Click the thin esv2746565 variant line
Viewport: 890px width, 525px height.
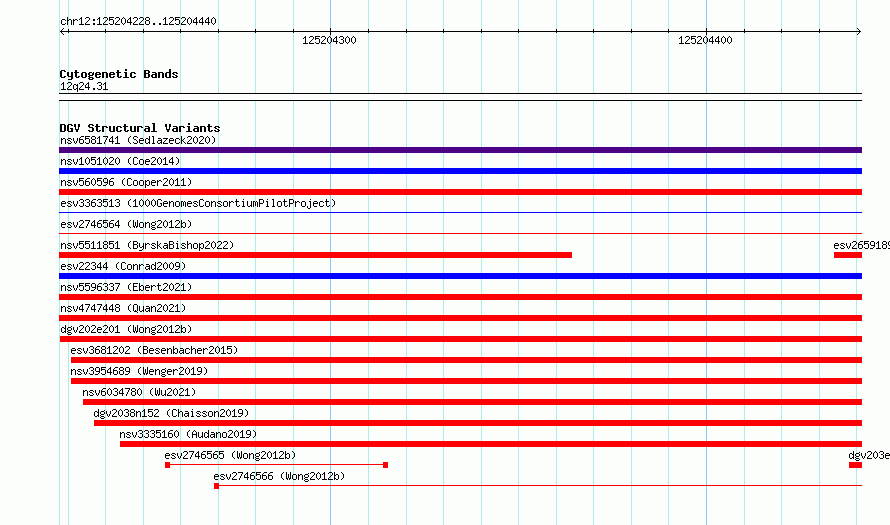pos(276,465)
